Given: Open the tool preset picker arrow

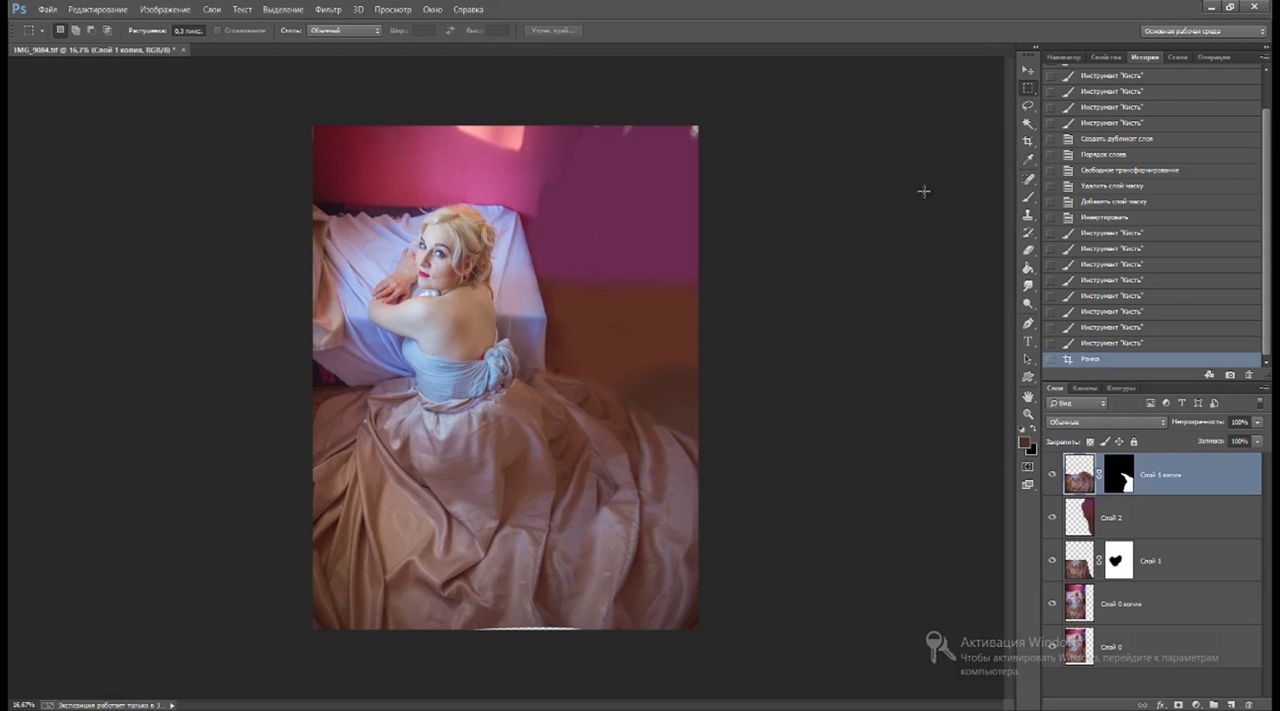Looking at the screenshot, I should coord(41,31).
